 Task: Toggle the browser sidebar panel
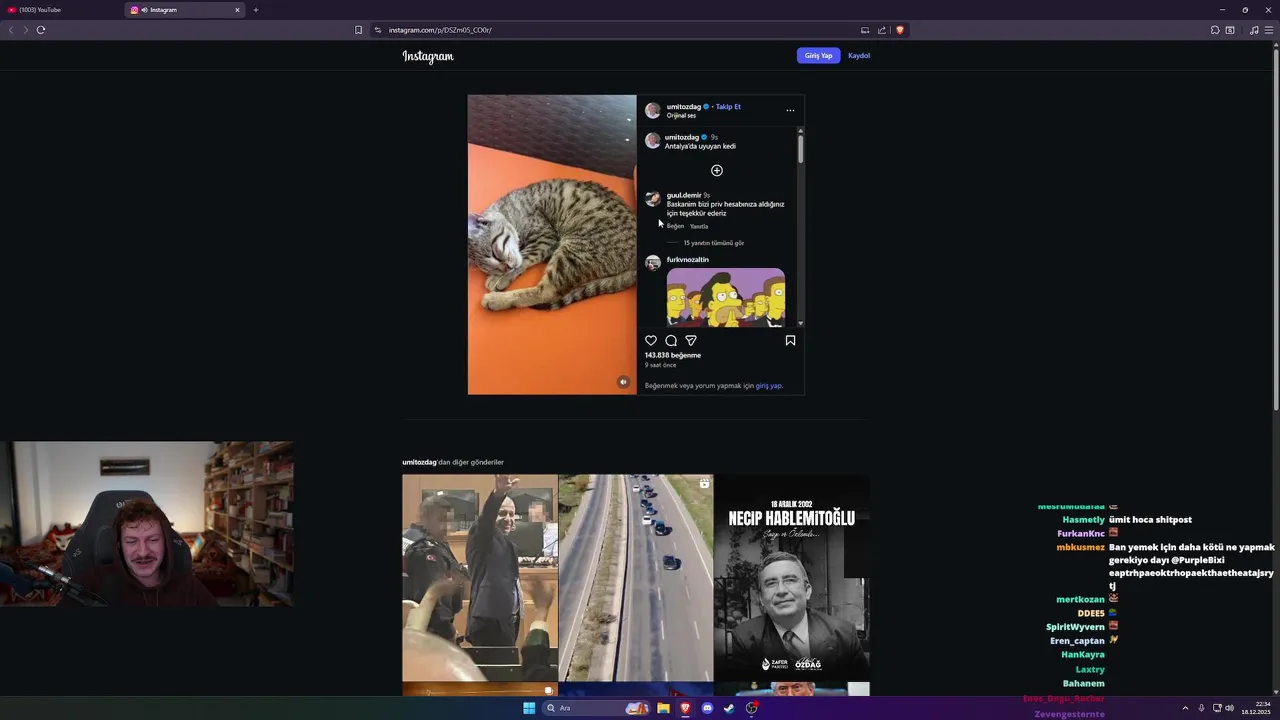[1230, 30]
